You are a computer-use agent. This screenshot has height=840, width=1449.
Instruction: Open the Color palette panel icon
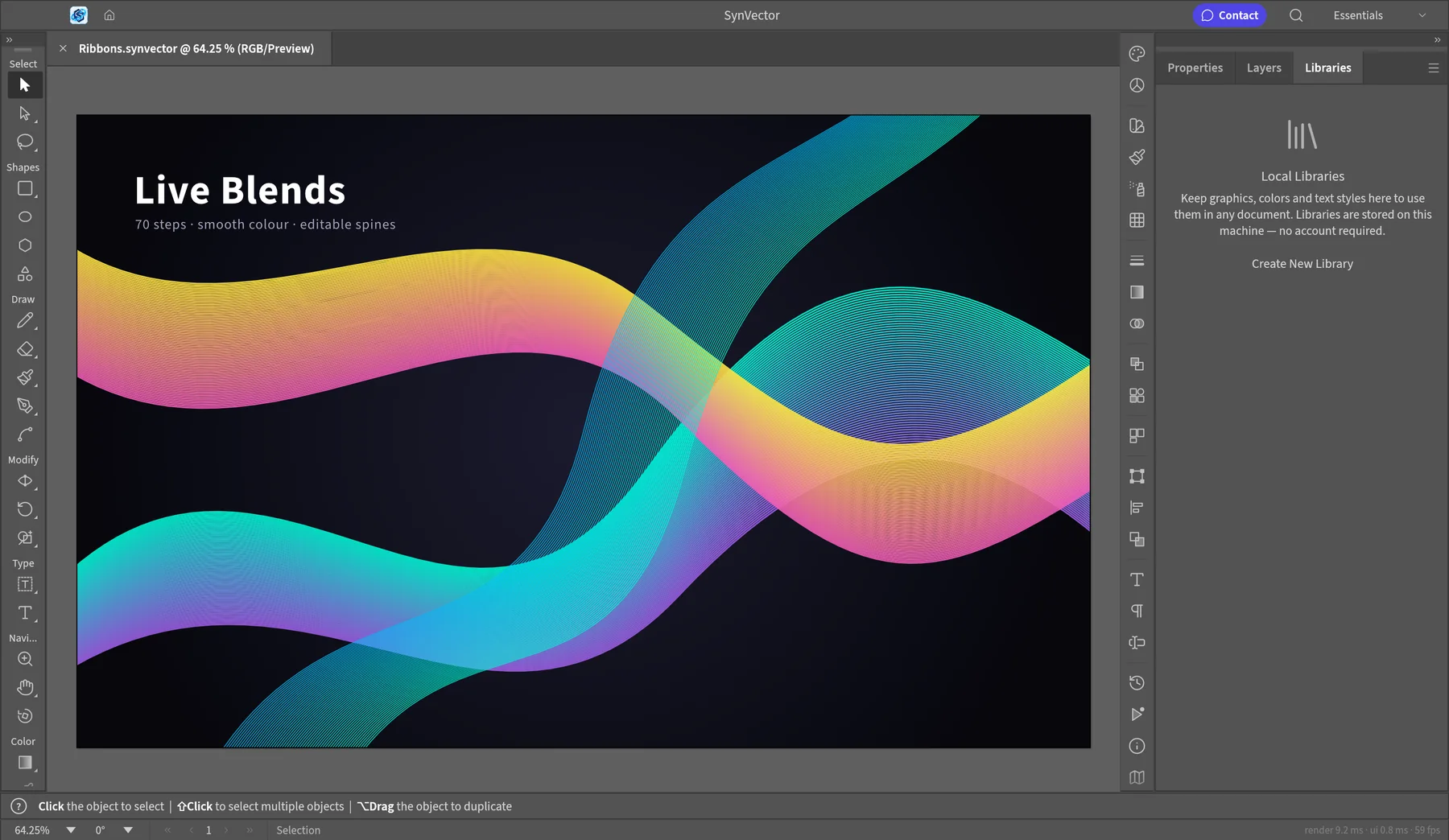pos(1137,54)
